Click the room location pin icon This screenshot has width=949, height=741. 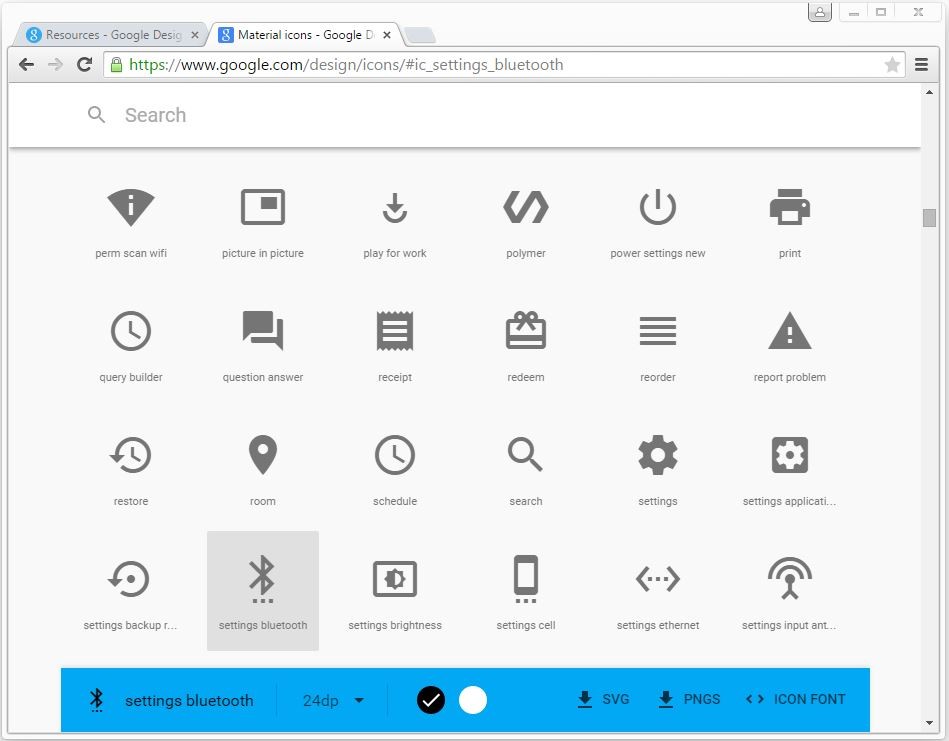click(262, 454)
